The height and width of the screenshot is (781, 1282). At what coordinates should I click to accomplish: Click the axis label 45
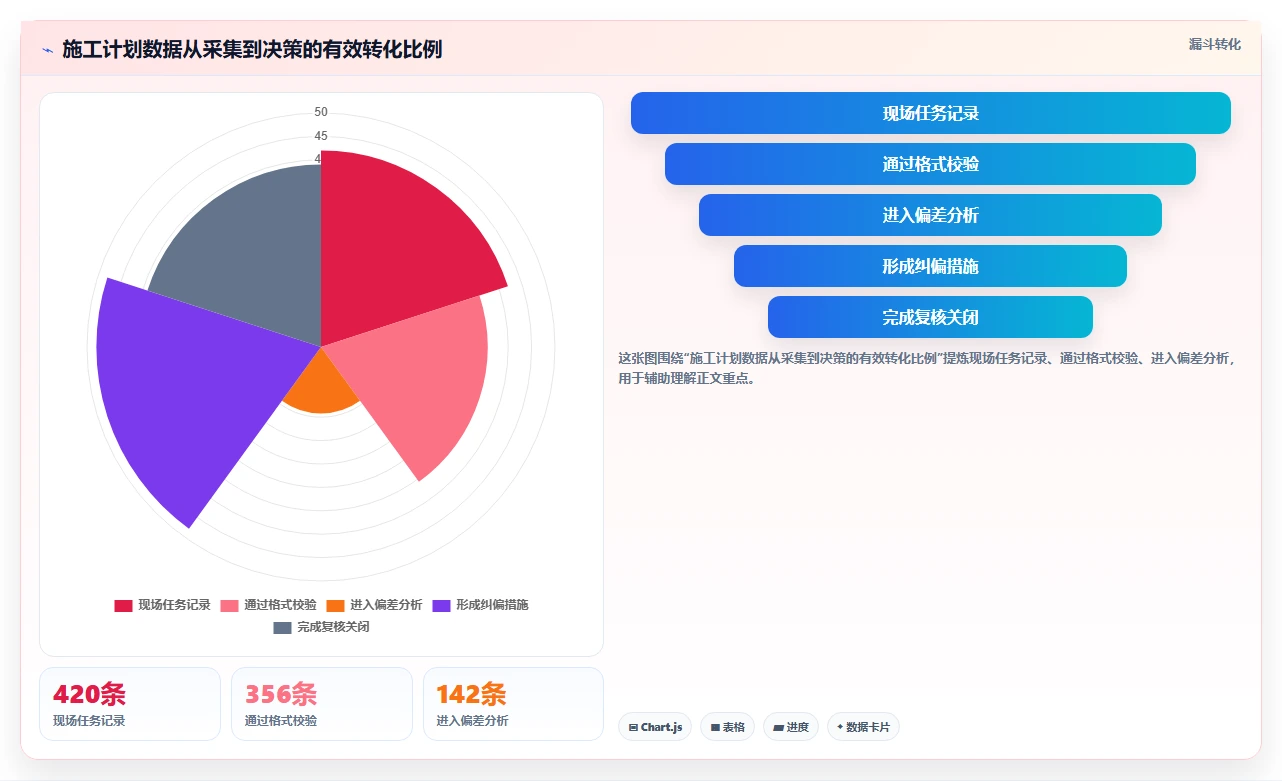321,136
